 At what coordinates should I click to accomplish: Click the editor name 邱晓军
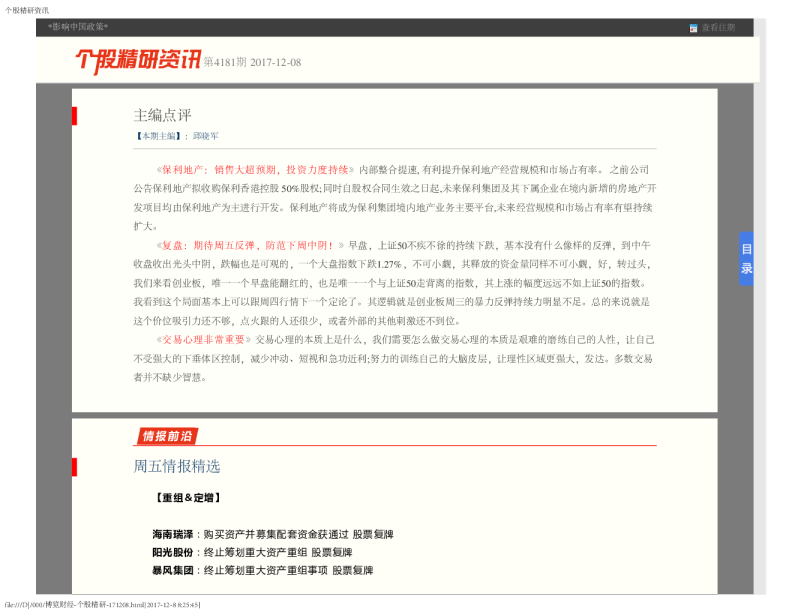206,136
